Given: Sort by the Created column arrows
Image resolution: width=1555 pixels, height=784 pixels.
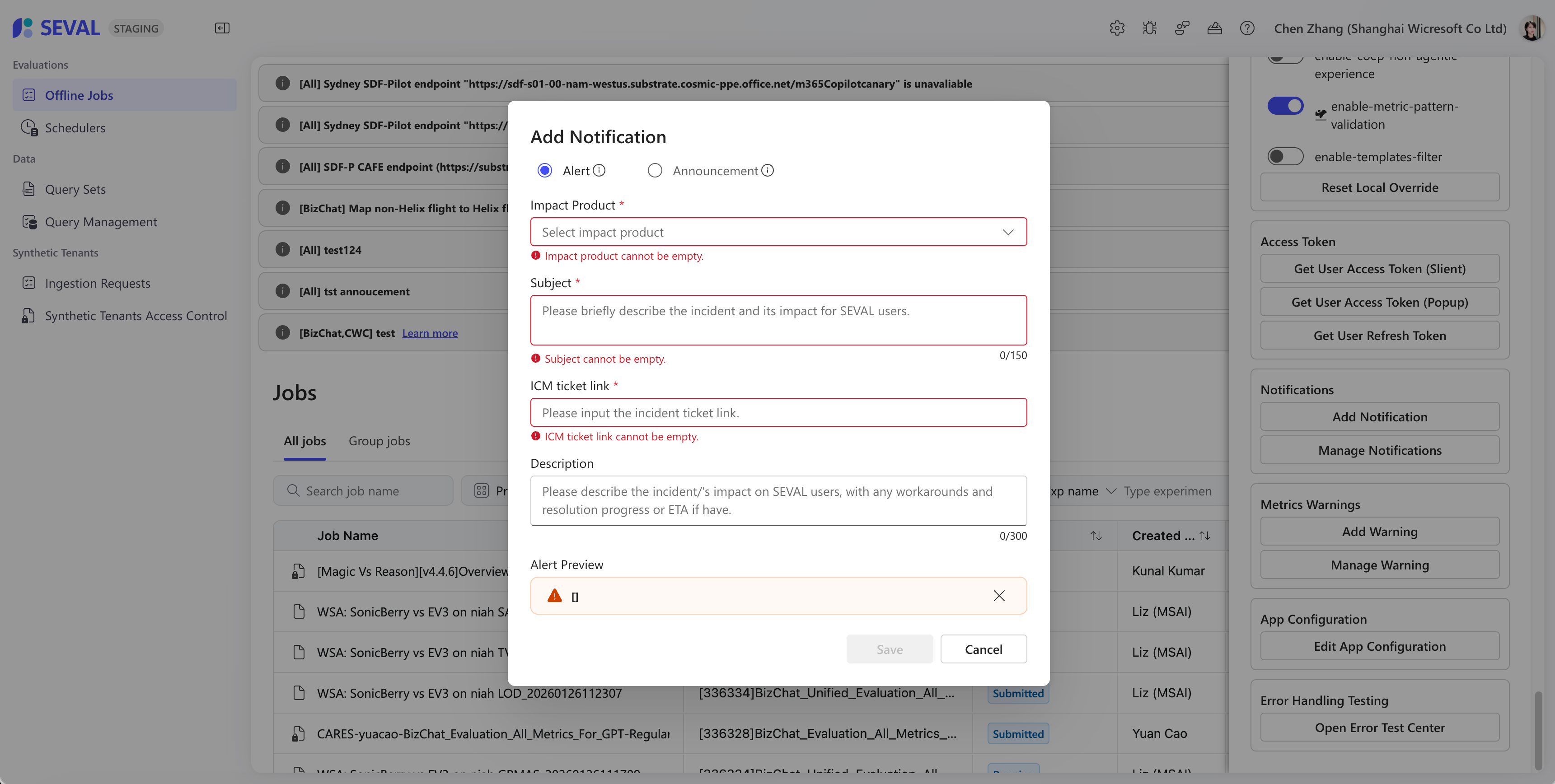Looking at the screenshot, I should [1204, 536].
